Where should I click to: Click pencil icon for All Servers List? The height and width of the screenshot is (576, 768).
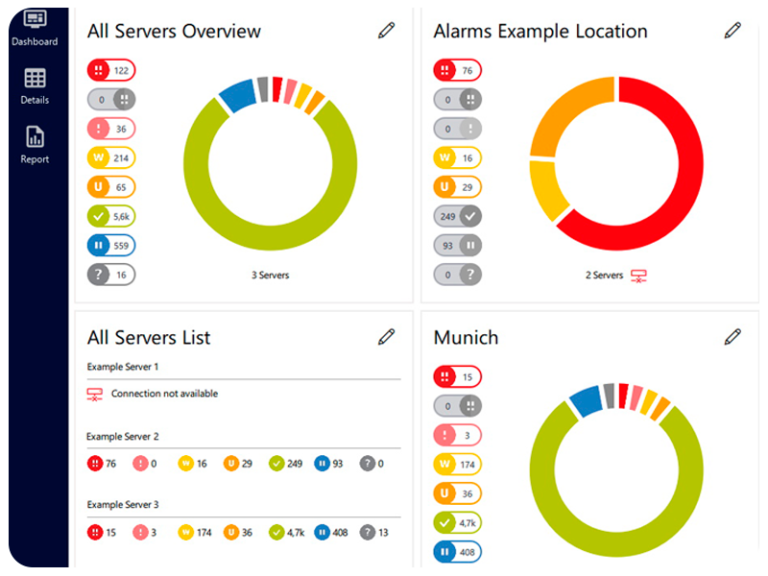pos(386,337)
